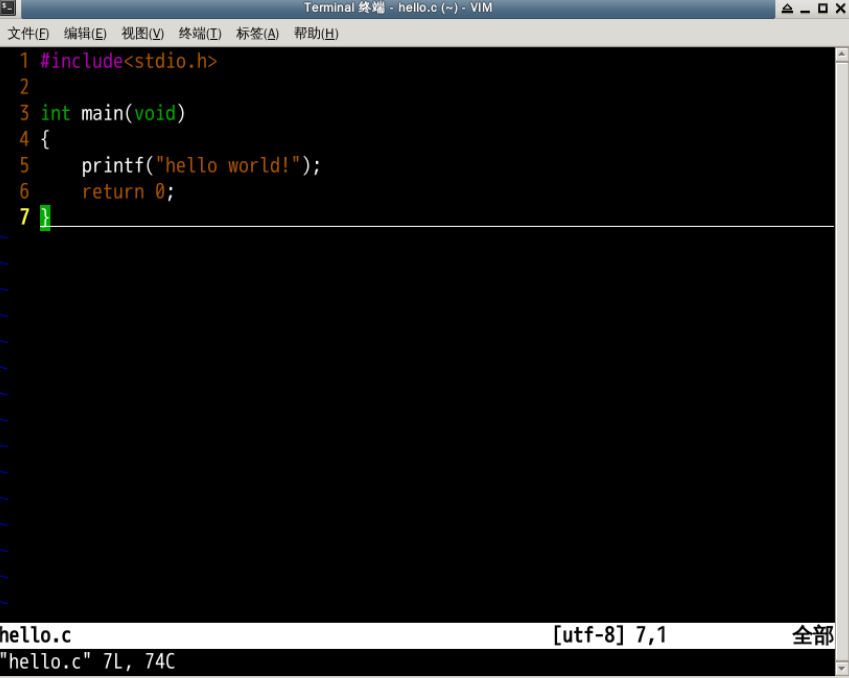The height and width of the screenshot is (678, 849).
Task: Place cursor on the #include<stdio.h> line
Action: (x=128, y=61)
